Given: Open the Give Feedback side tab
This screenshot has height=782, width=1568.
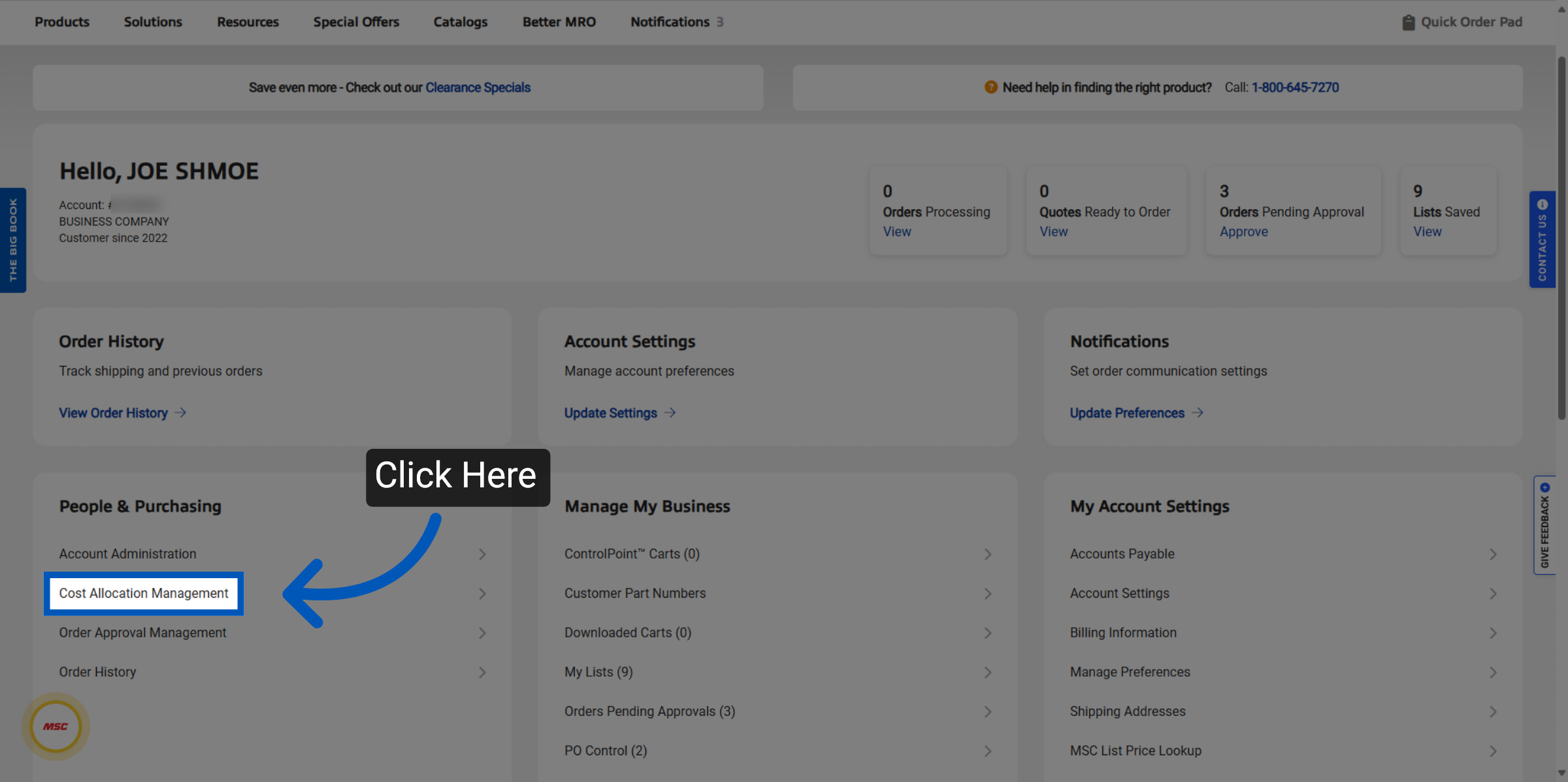Looking at the screenshot, I should tap(1544, 525).
